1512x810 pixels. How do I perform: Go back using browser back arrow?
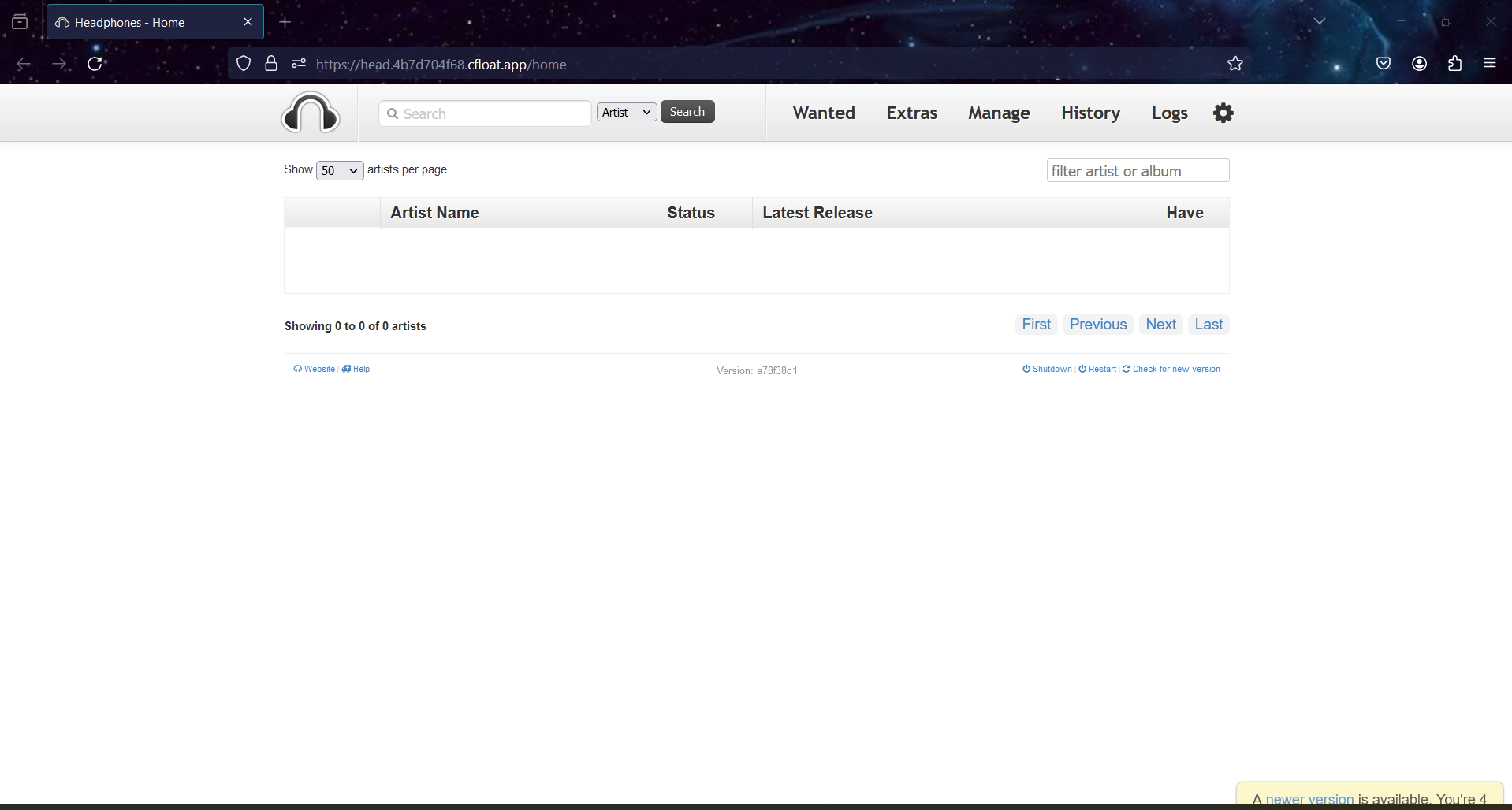pos(24,64)
